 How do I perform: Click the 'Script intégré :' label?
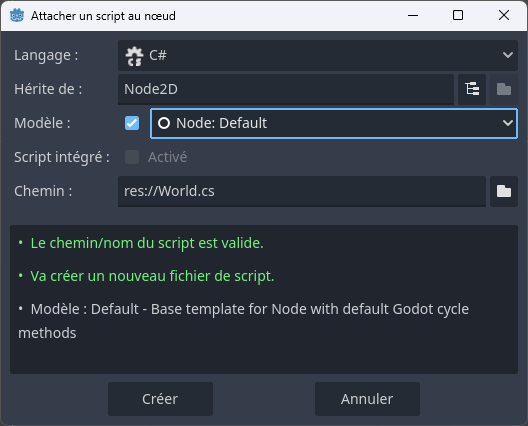click(x=62, y=157)
